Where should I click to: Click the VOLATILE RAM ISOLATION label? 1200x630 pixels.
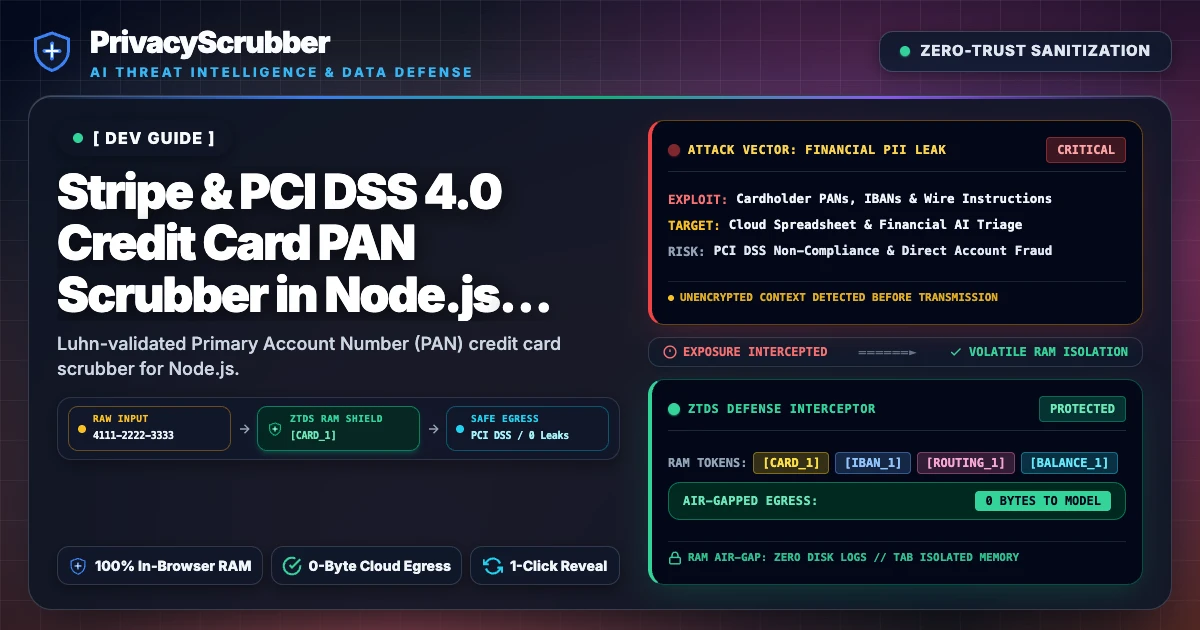[x=1048, y=352]
